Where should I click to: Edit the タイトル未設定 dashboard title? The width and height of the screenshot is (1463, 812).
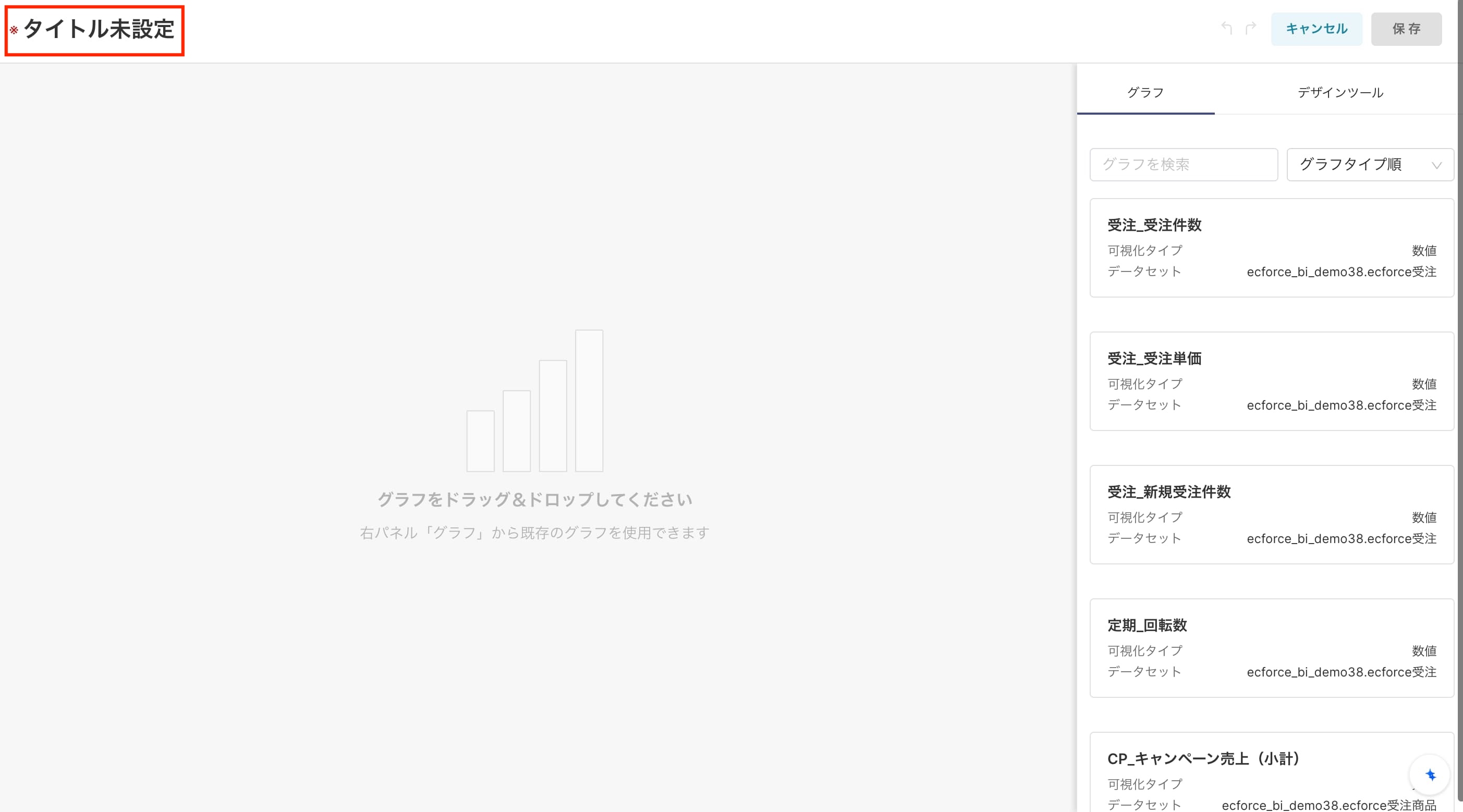pos(99,30)
